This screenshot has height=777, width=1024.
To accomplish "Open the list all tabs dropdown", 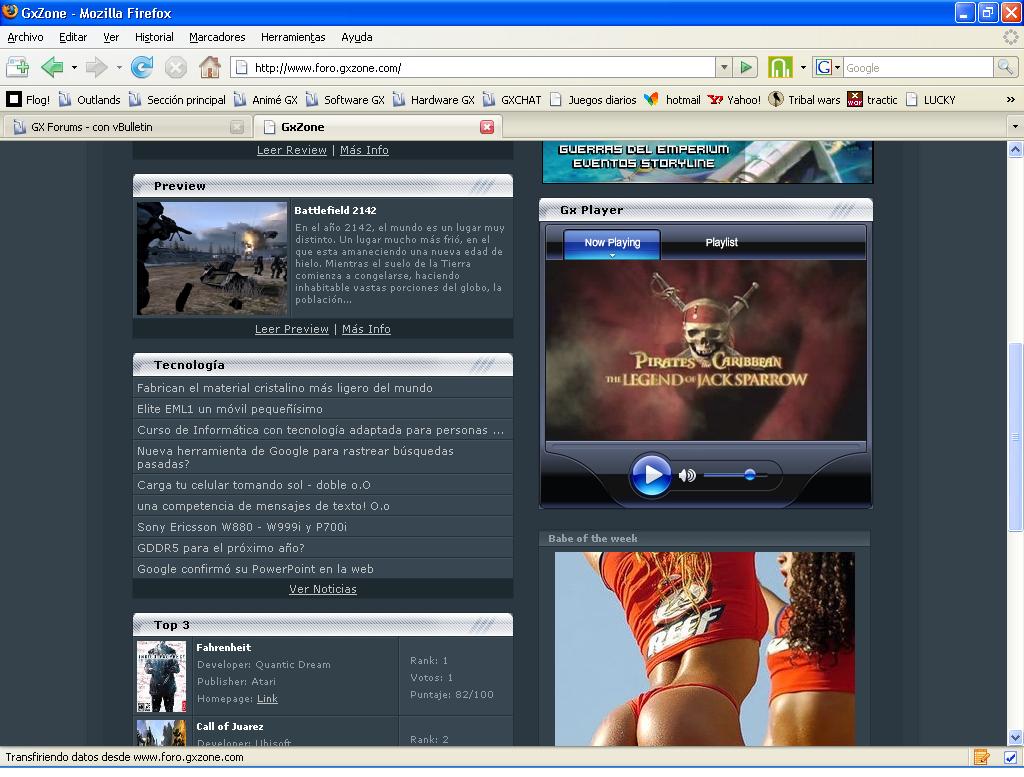I will [x=1015, y=126].
